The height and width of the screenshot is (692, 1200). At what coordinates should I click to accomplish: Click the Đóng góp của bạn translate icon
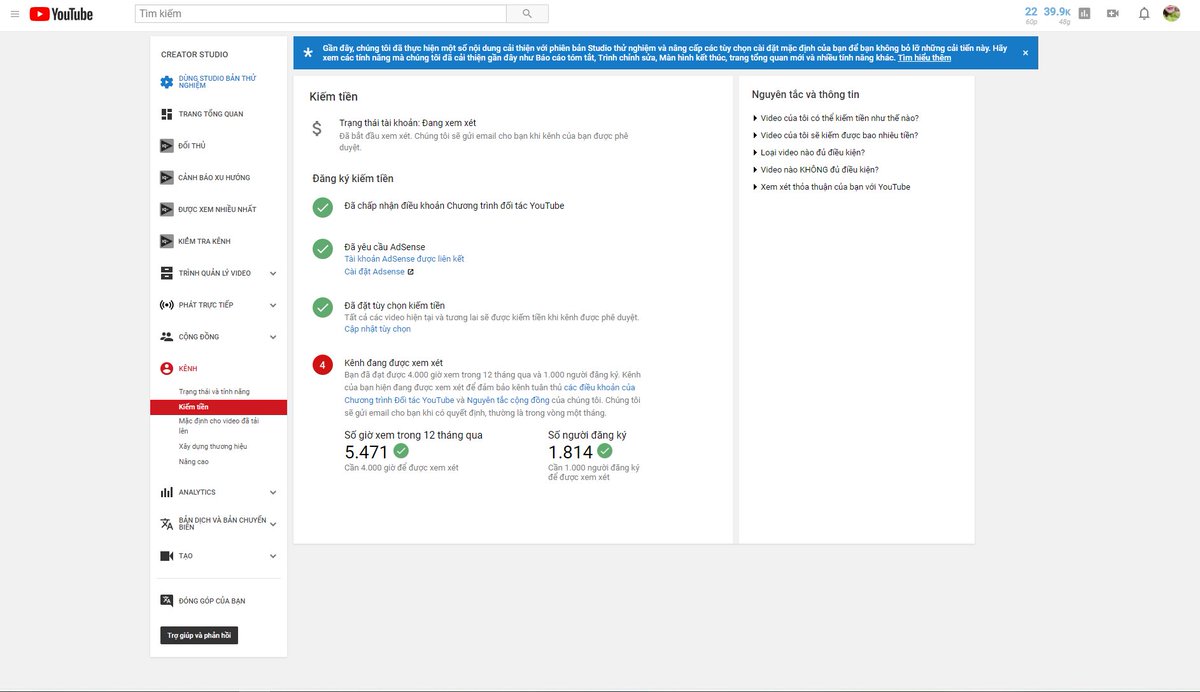click(167, 601)
